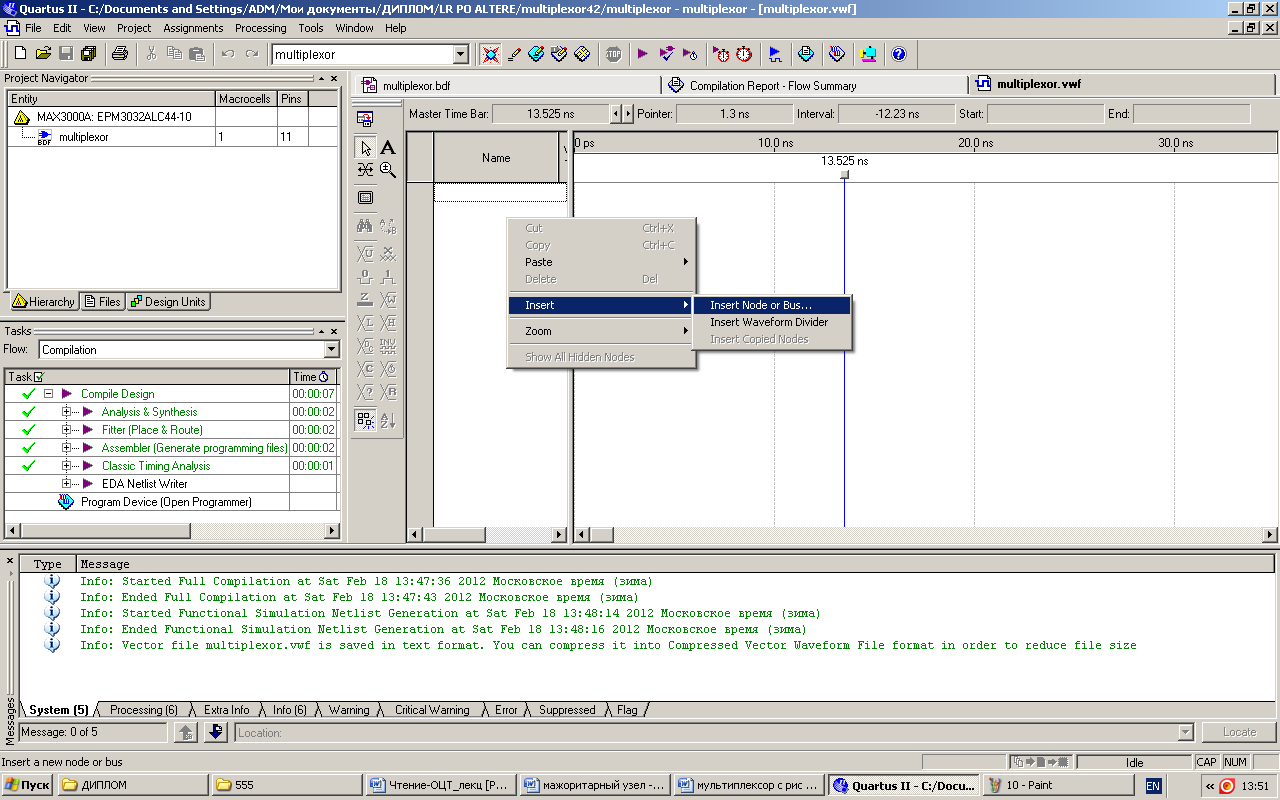The image size is (1280, 800).
Task: Expand the Assembler task node
Action: (67, 448)
